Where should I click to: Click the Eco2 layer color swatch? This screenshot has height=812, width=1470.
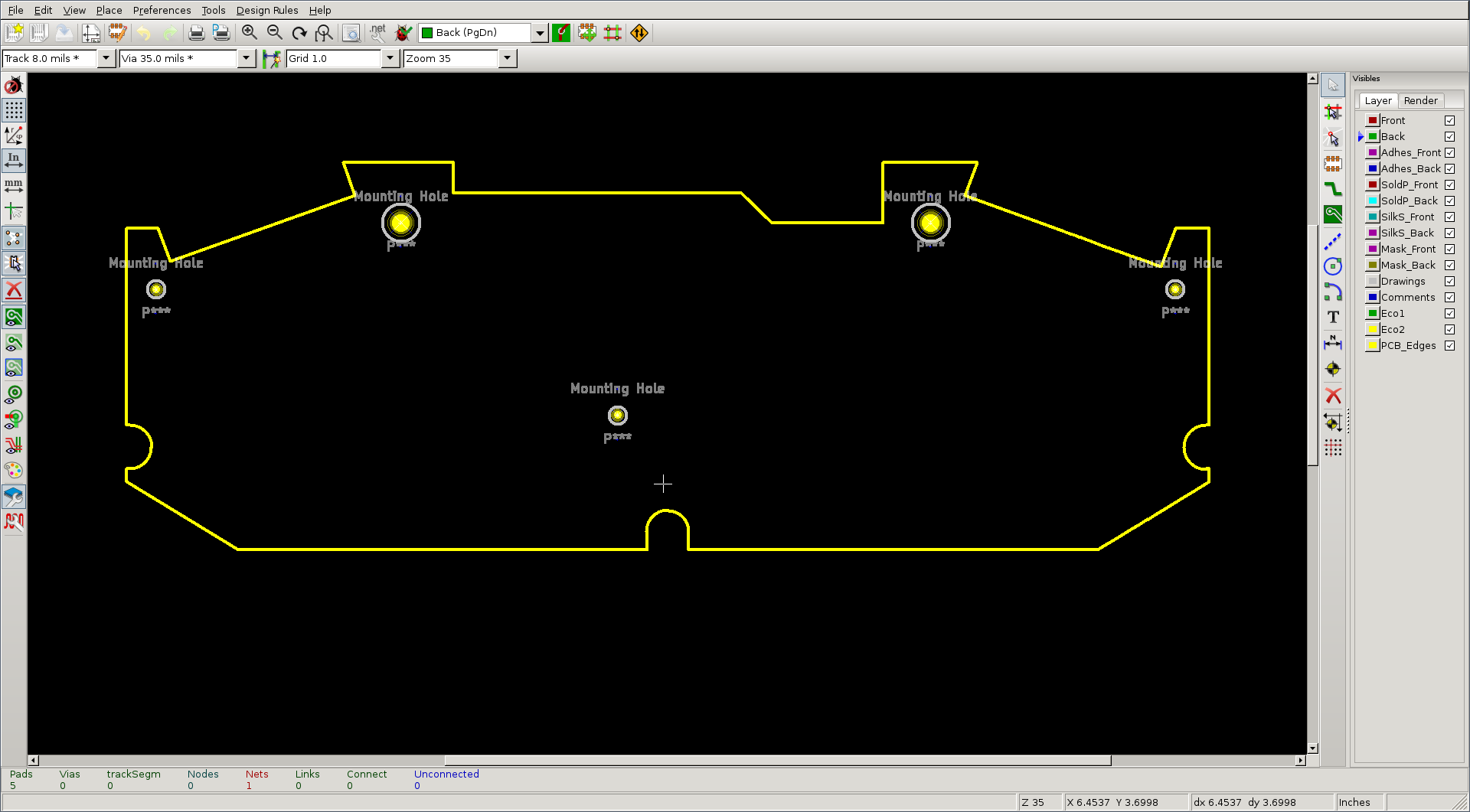(x=1373, y=329)
